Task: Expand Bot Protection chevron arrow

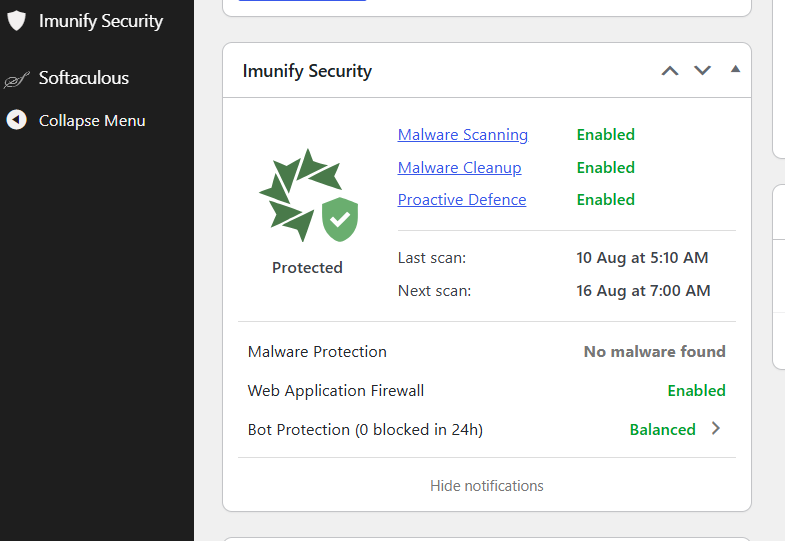Action: coord(716,428)
